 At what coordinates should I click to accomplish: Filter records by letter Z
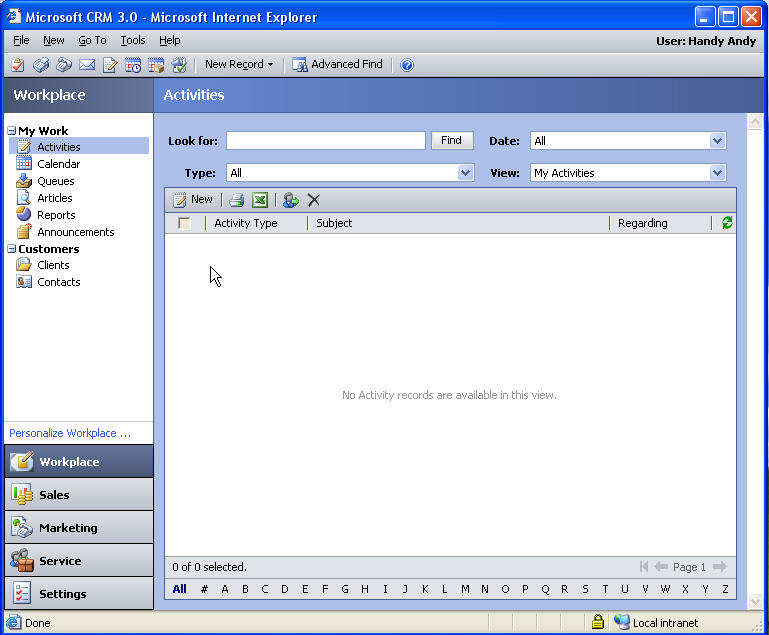tap(725, 589)
